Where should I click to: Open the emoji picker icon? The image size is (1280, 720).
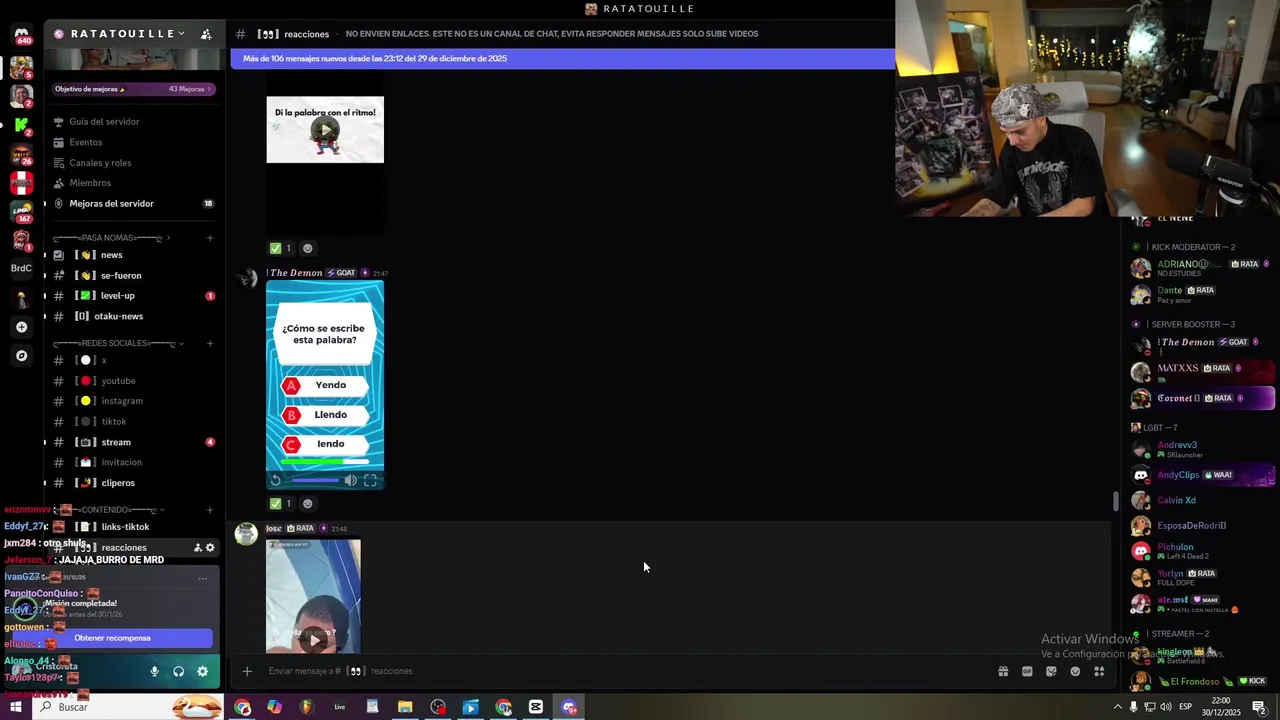1075,671
